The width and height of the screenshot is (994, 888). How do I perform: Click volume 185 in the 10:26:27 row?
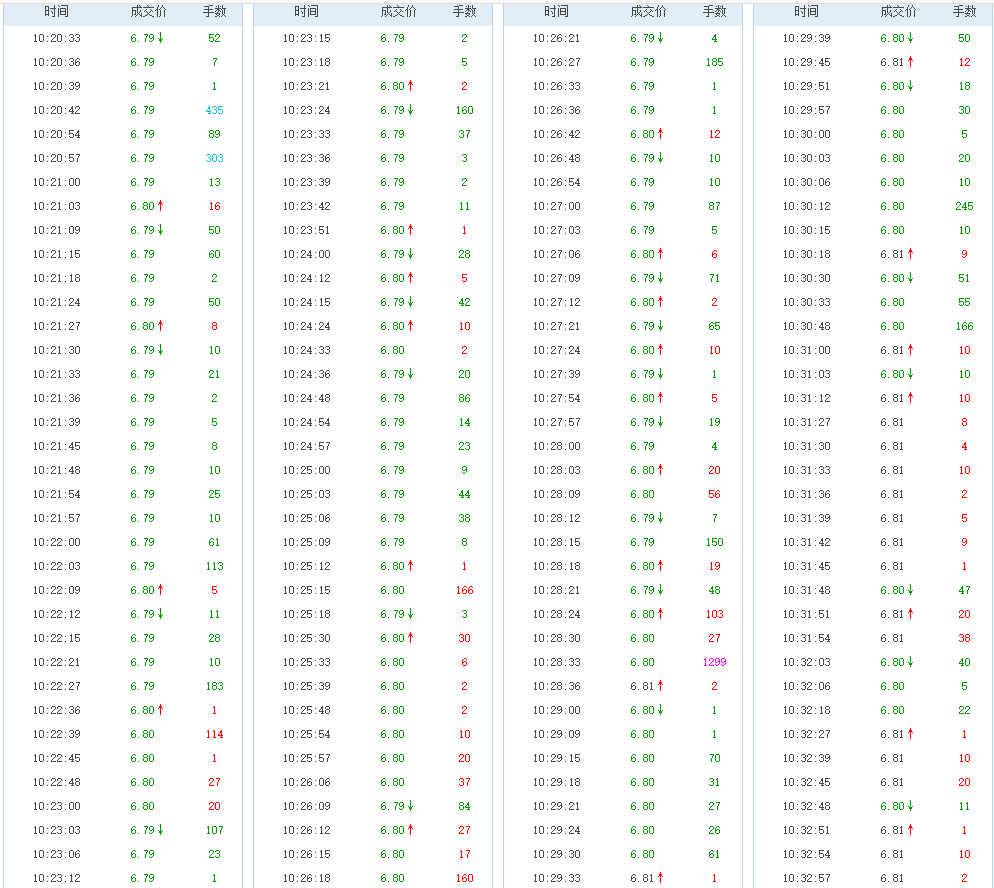(x=714, y=62)
